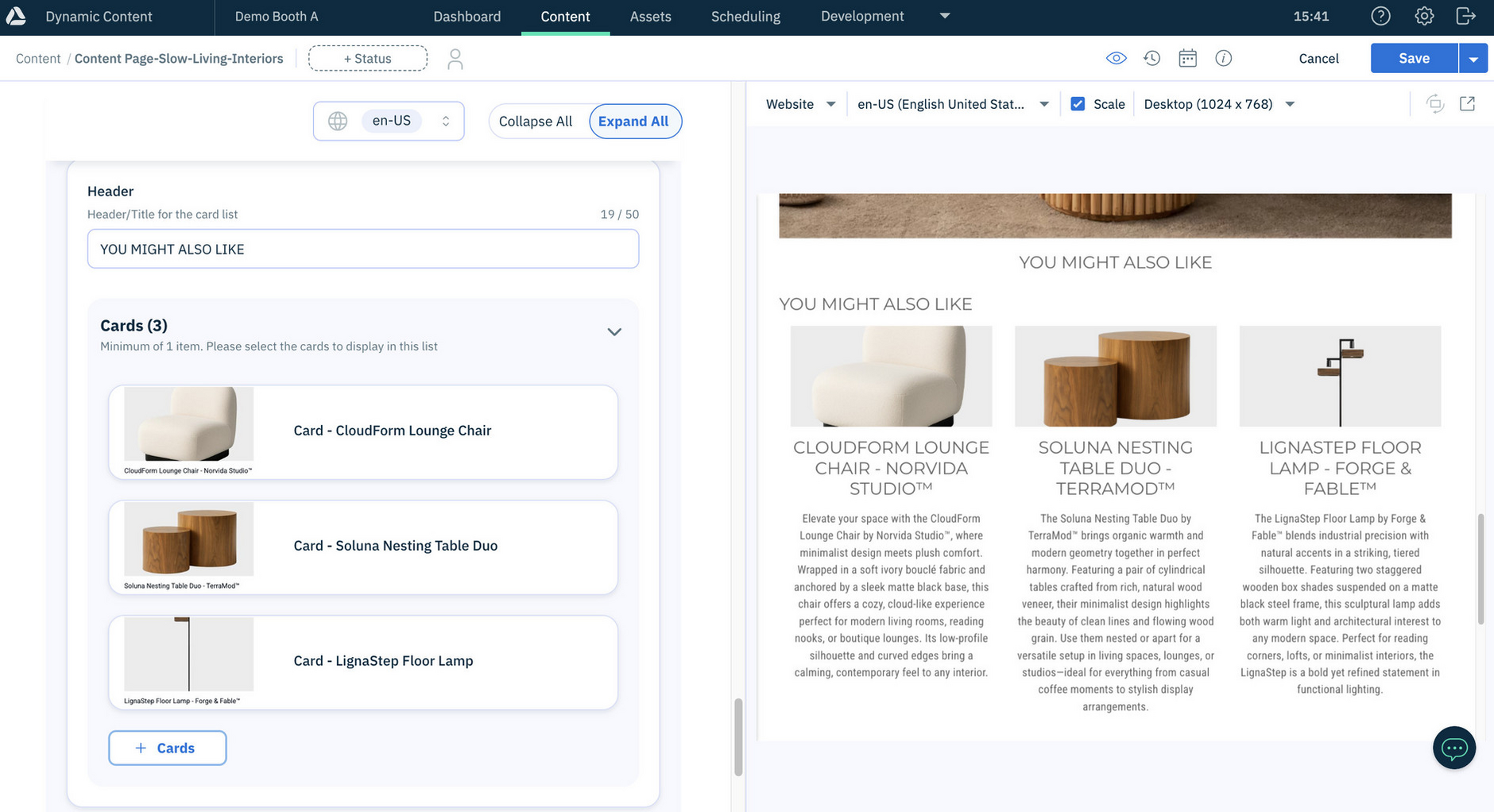The image size is (1494, 812).
Task: Switch to the Assets tab
Action: point(651,17)
